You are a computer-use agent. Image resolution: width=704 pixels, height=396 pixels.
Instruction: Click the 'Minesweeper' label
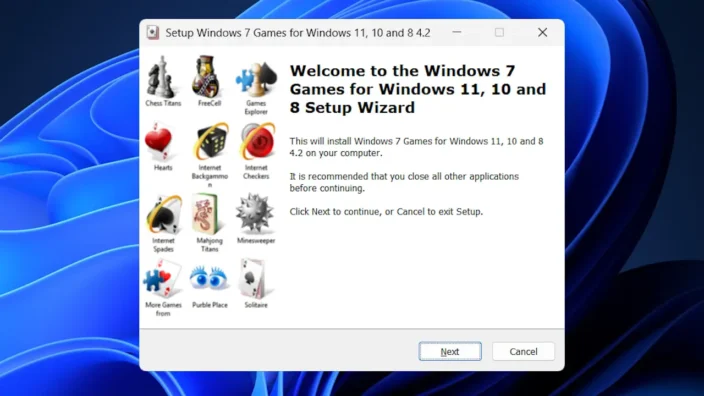point(256,241)
